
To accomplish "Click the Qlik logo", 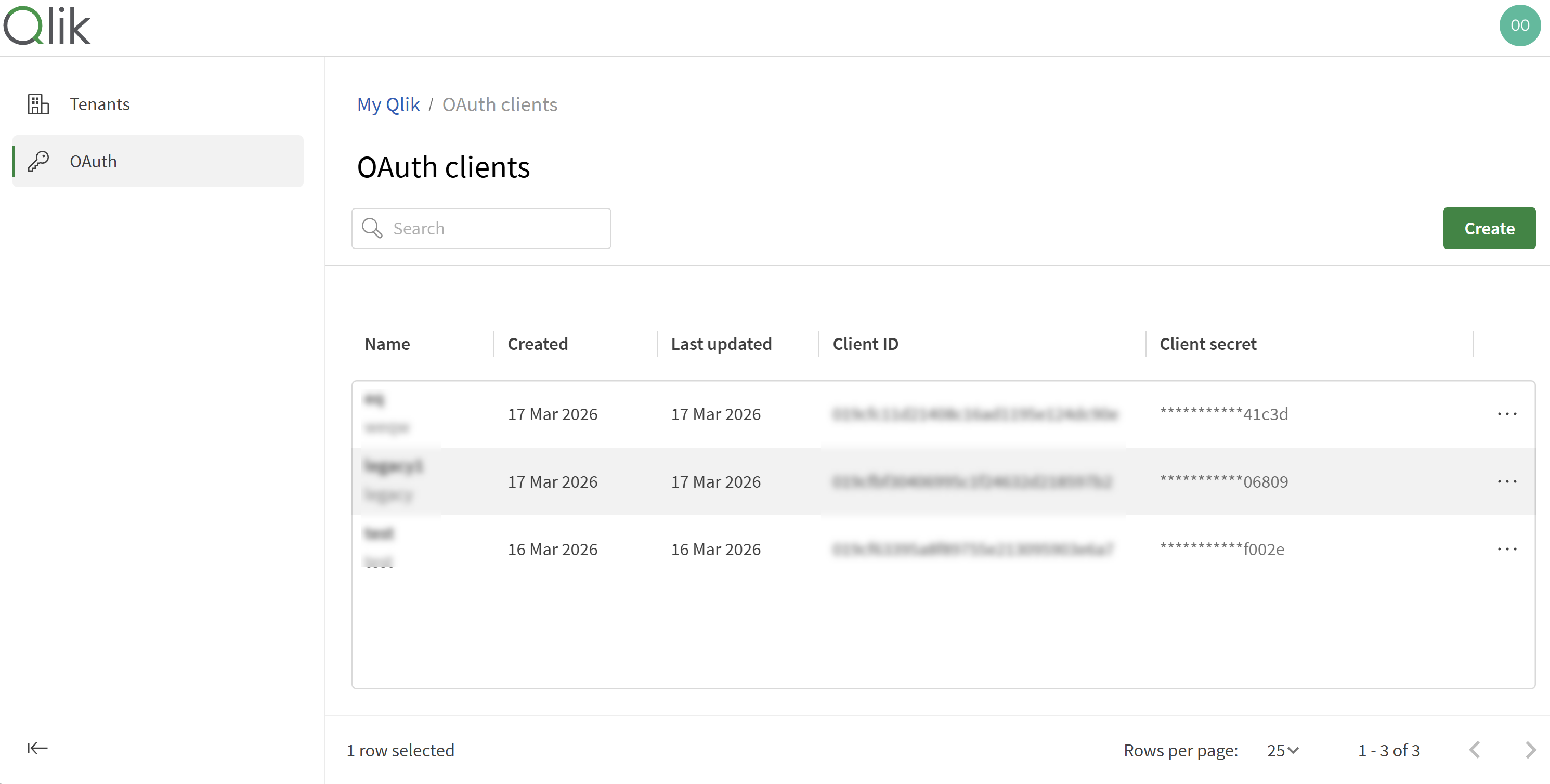I will pyautogui.click(x=47, y=25).
